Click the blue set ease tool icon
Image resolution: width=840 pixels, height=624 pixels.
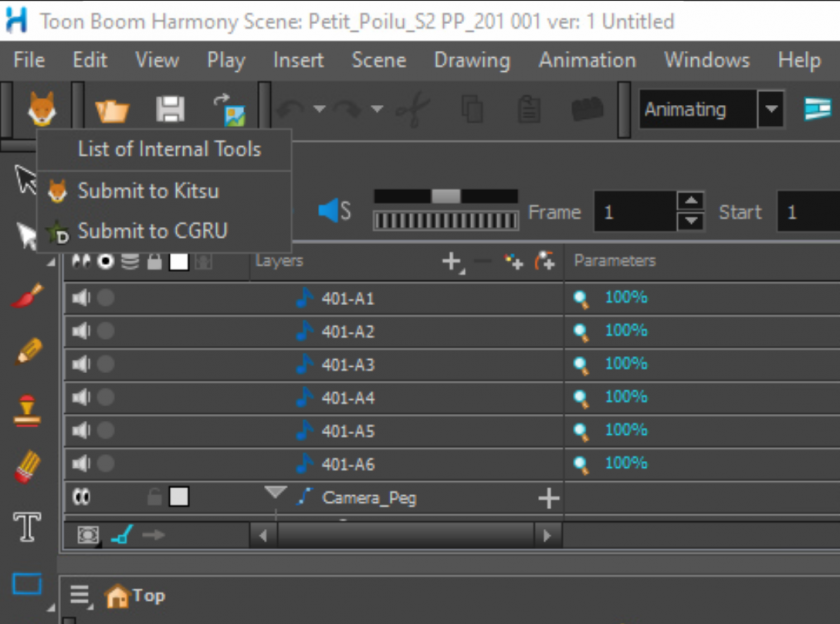[x=122, y=535]
